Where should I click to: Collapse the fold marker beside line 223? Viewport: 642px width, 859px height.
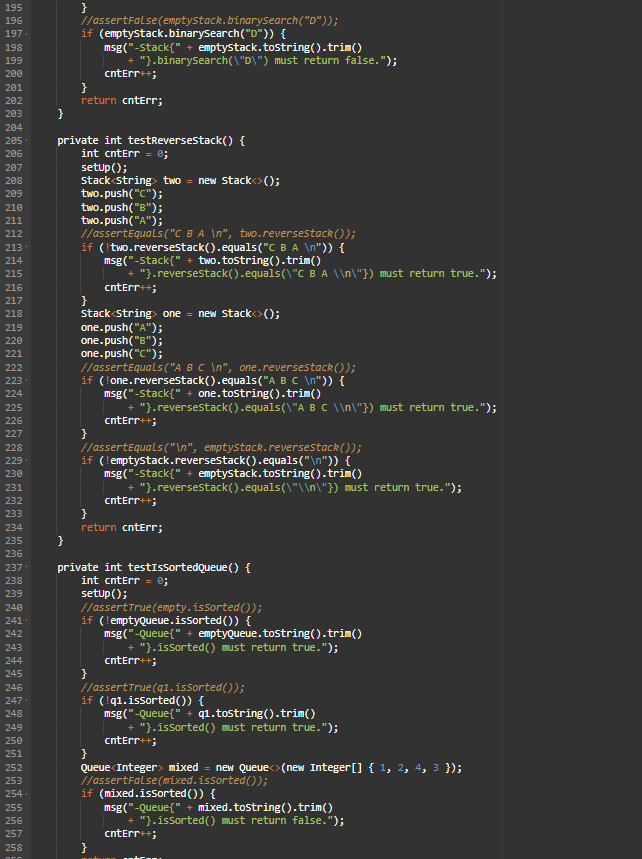(27, 381)
